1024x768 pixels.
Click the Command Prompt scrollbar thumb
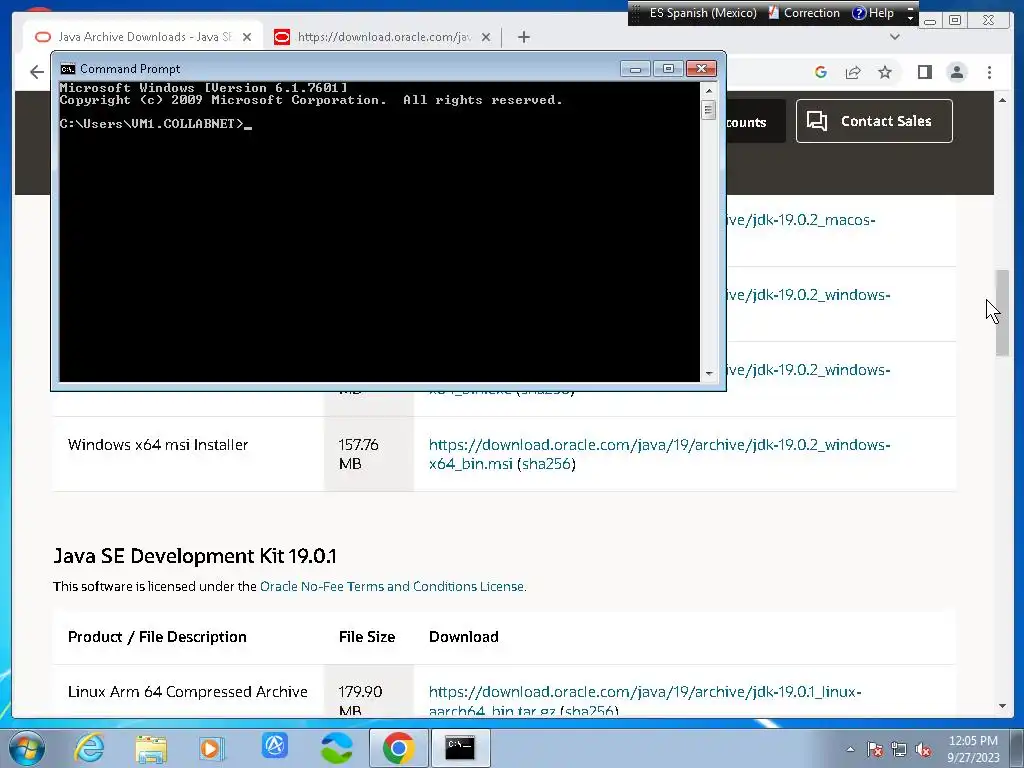(x=709, y=109)
